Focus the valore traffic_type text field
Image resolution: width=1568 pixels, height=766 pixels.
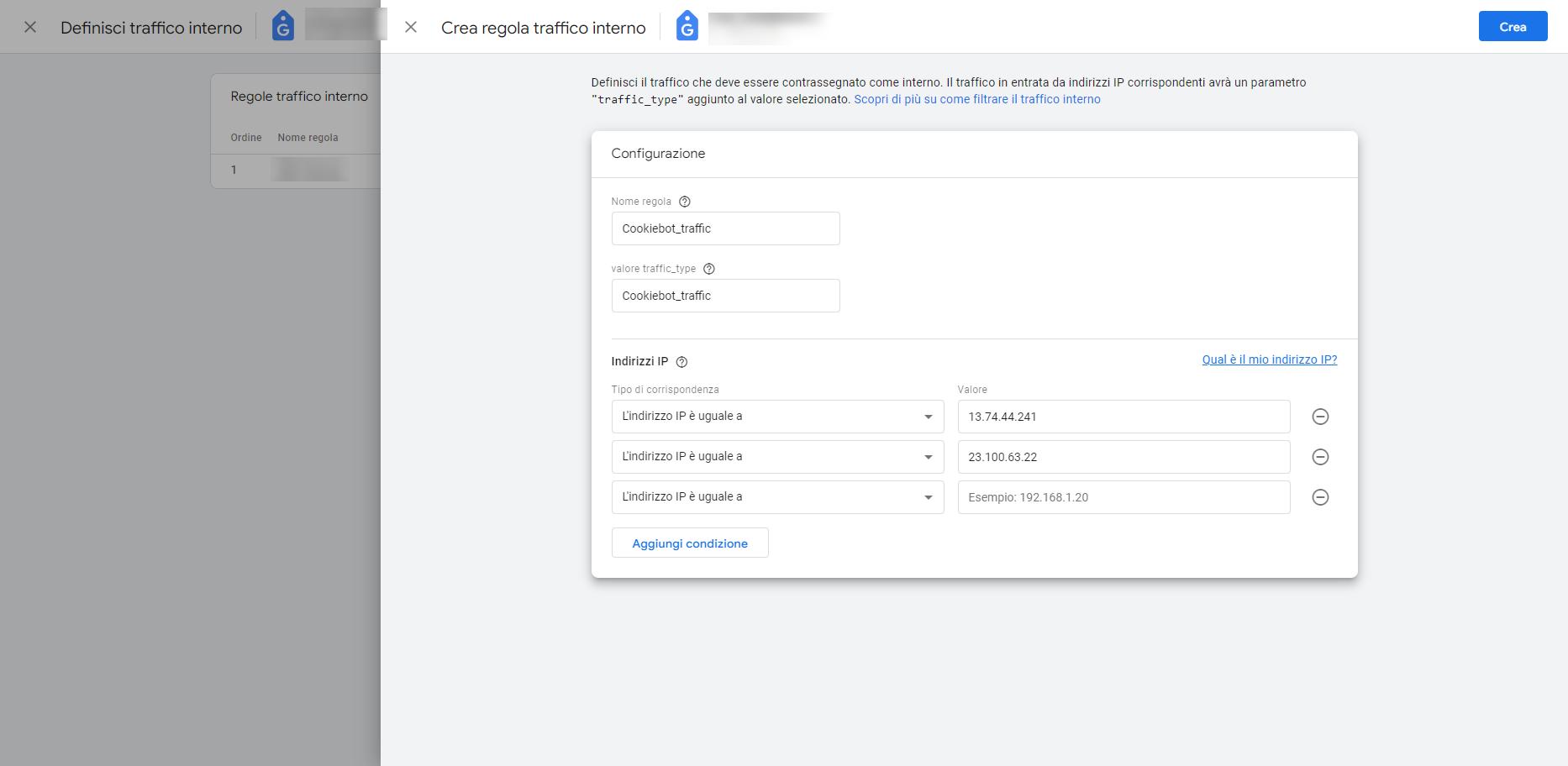(725, 296)
